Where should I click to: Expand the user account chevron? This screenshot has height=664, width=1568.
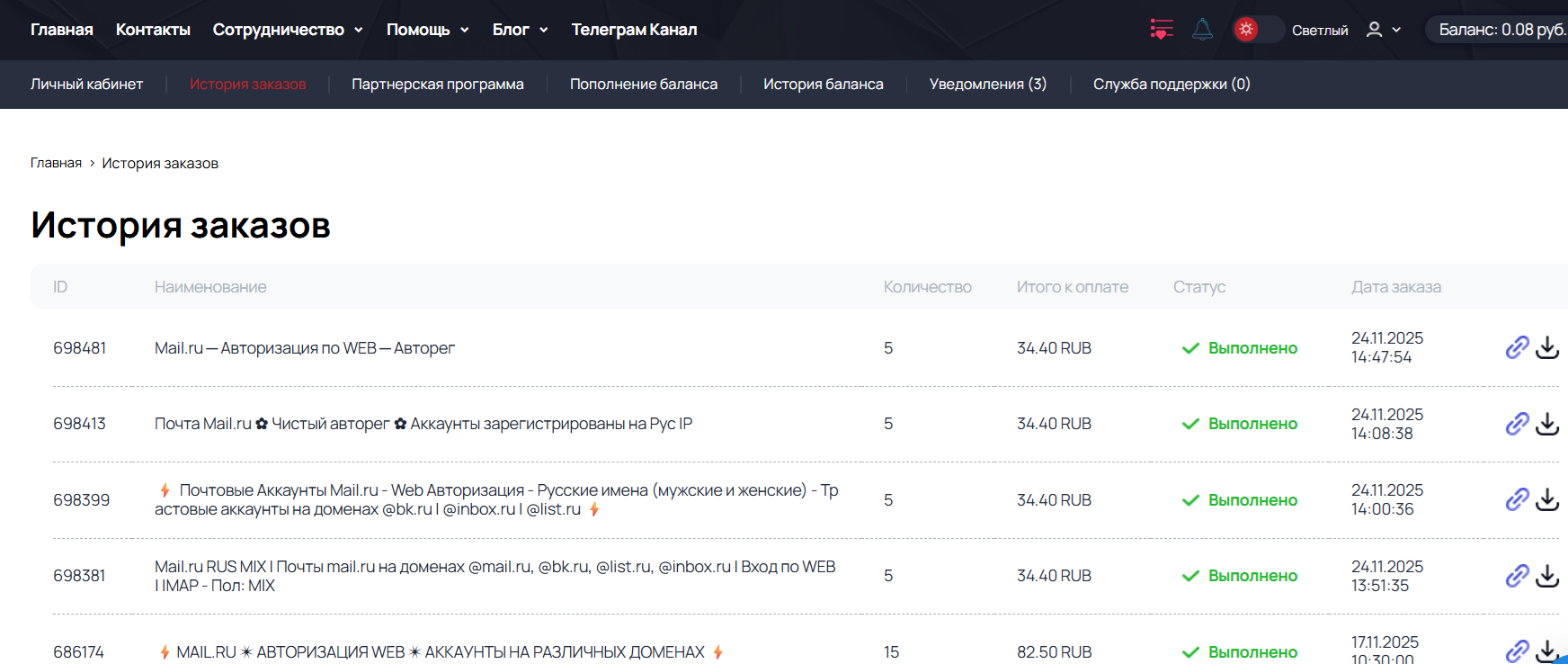click(1396, 30)
